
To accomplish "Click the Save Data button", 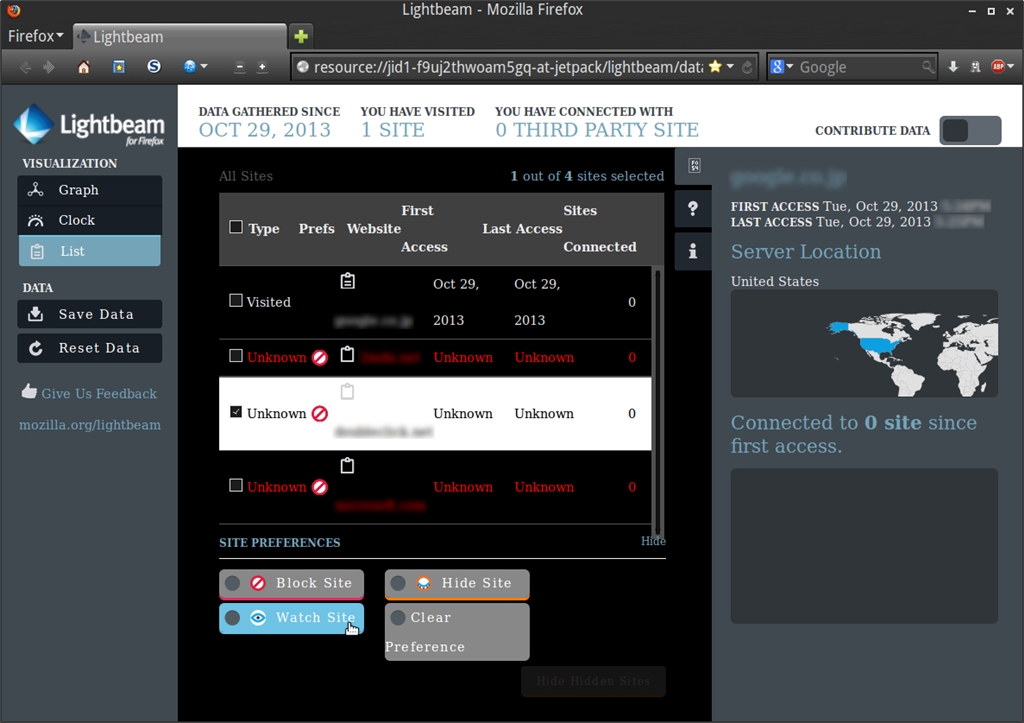I will coord(89,314).
